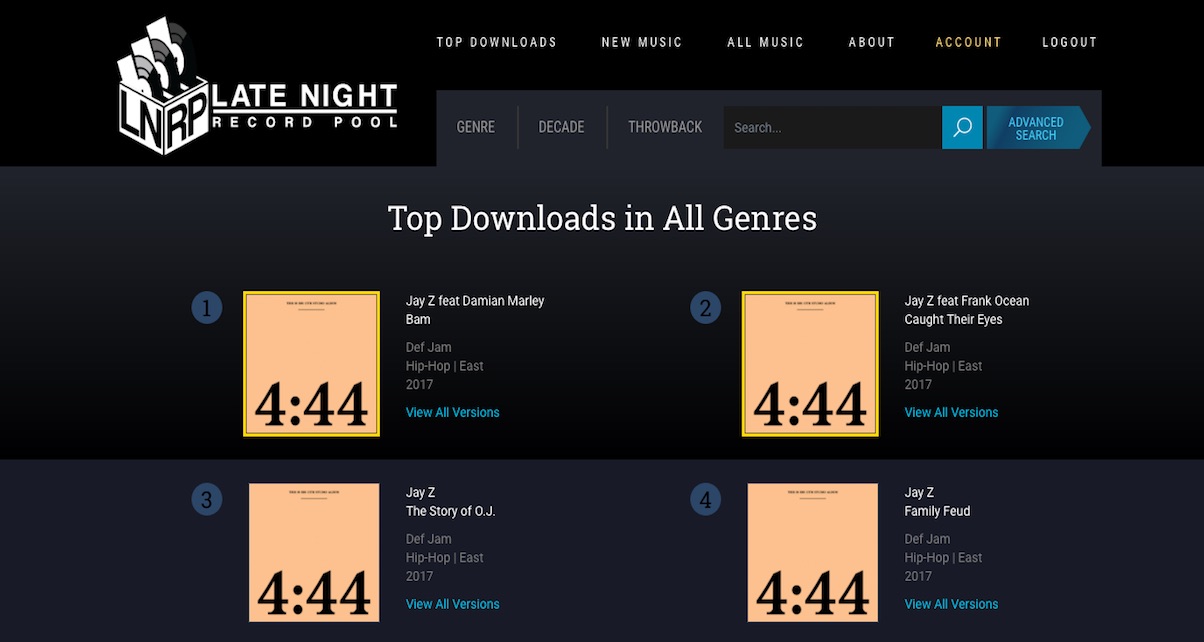Click rank number 1 badge
Screen dimensions: 1204x642
coord(207,308)
